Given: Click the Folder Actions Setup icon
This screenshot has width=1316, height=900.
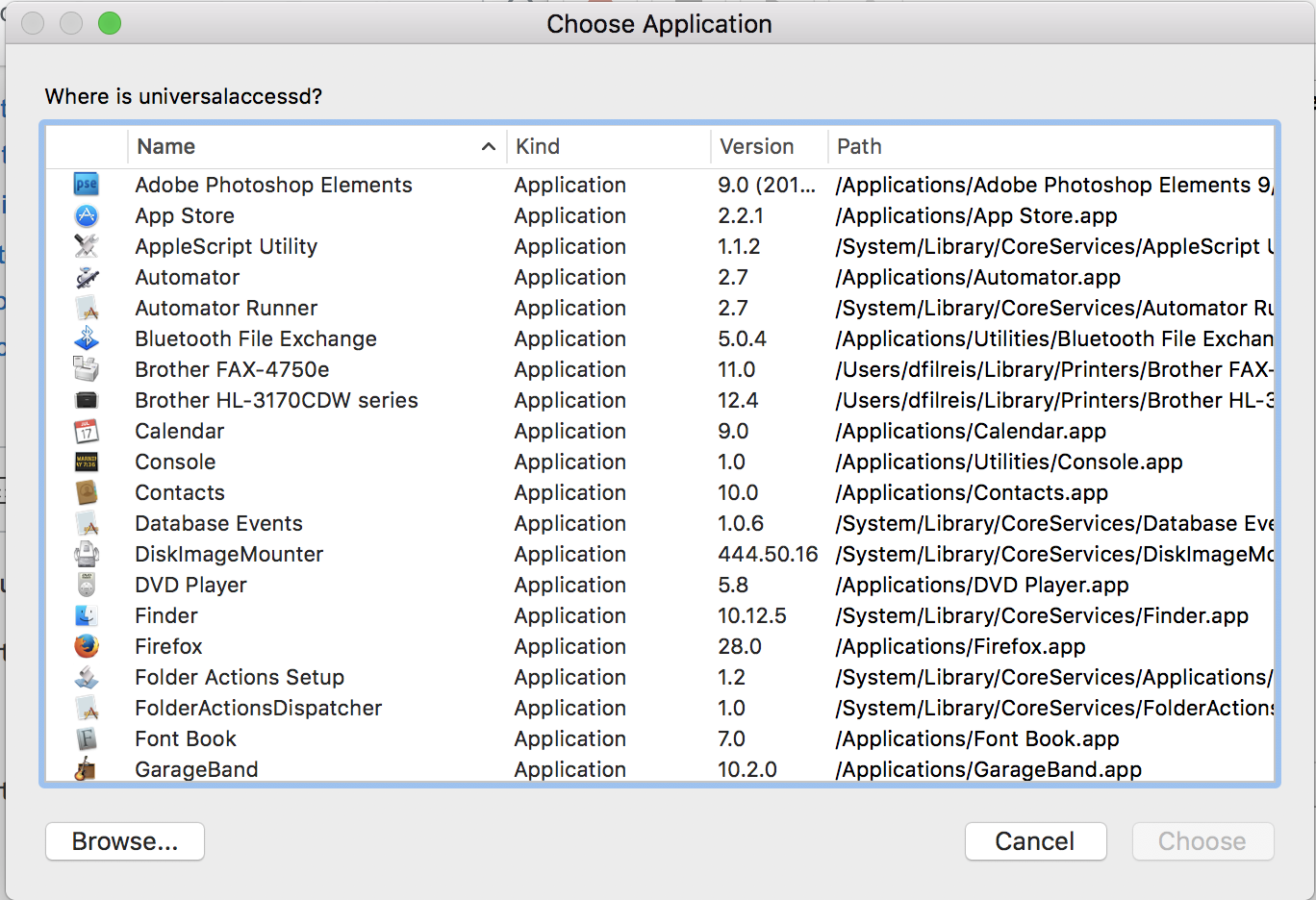Looking at the screenshot, I should pyautogui.click(x=87, y=677).
